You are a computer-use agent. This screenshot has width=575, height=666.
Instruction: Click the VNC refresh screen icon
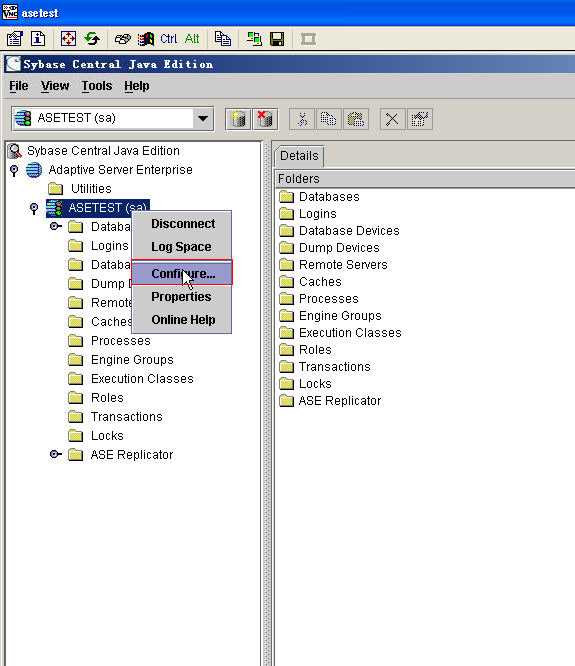coord(92,39)
